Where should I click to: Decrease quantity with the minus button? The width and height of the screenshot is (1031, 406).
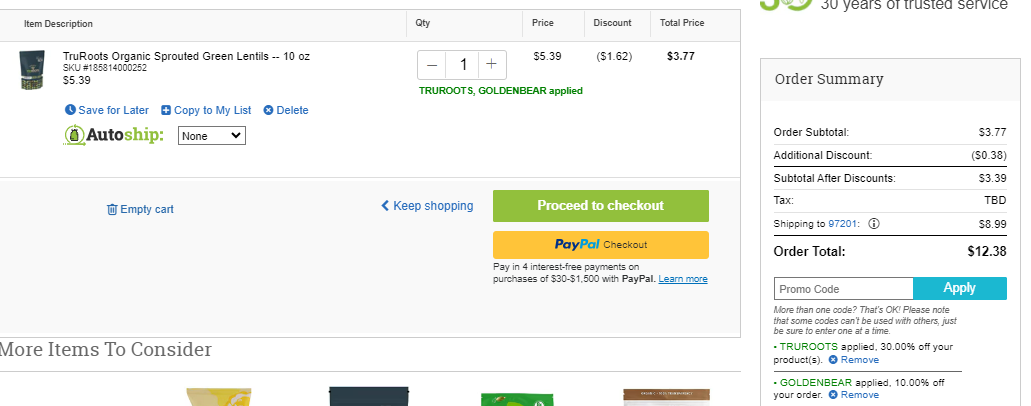(432, 64)
